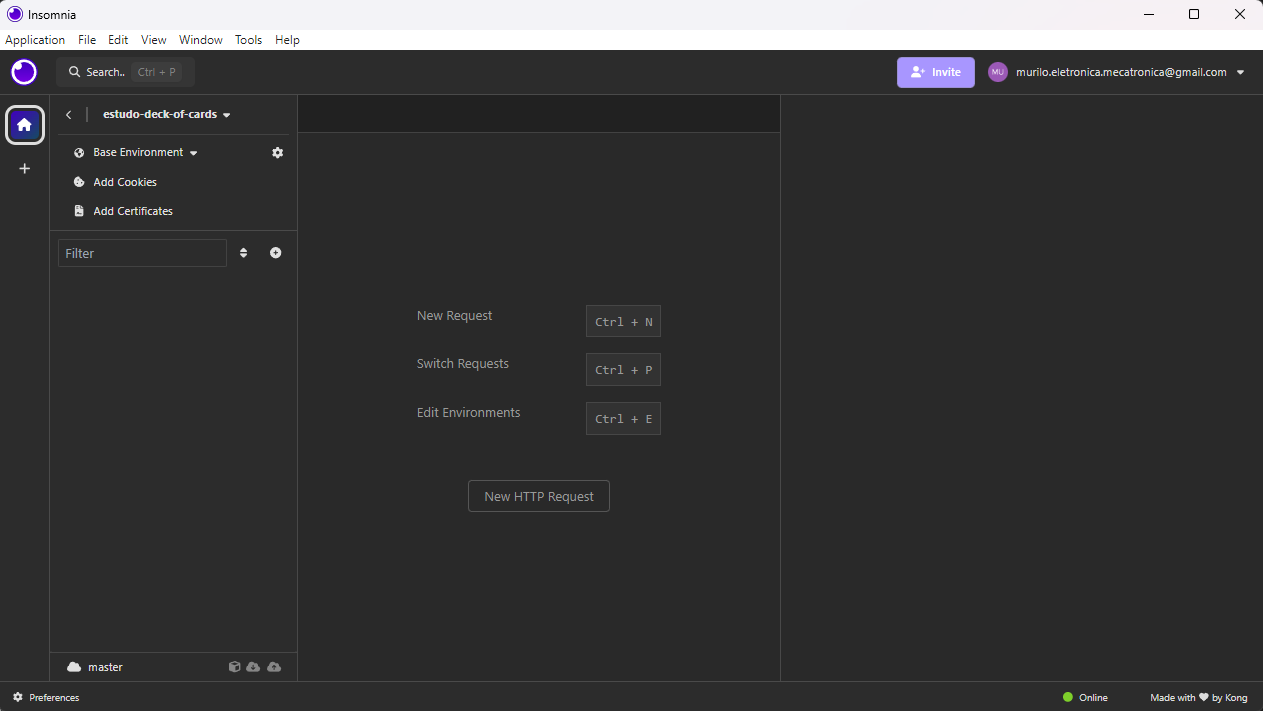Focus the Filter input field

142,253
